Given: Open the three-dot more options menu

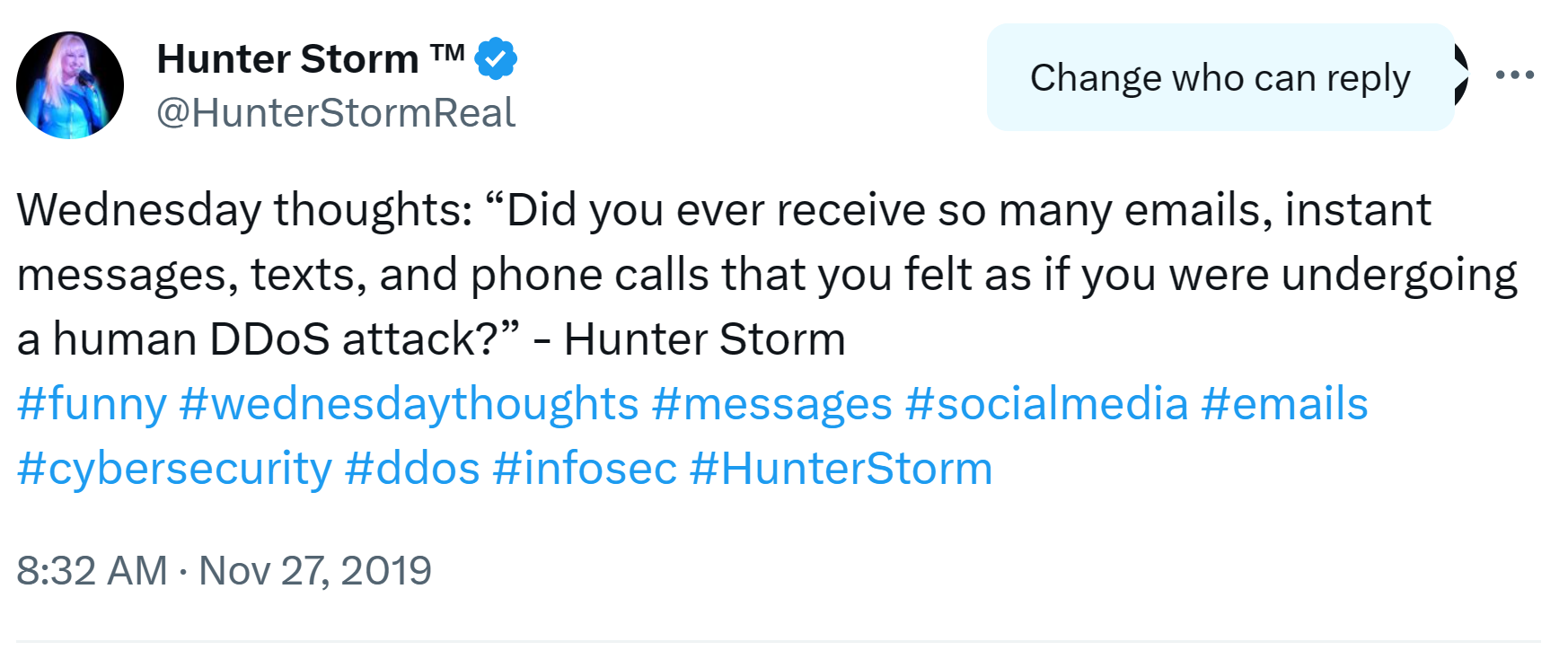Looking at the screenshot, I should [1514, 75].
